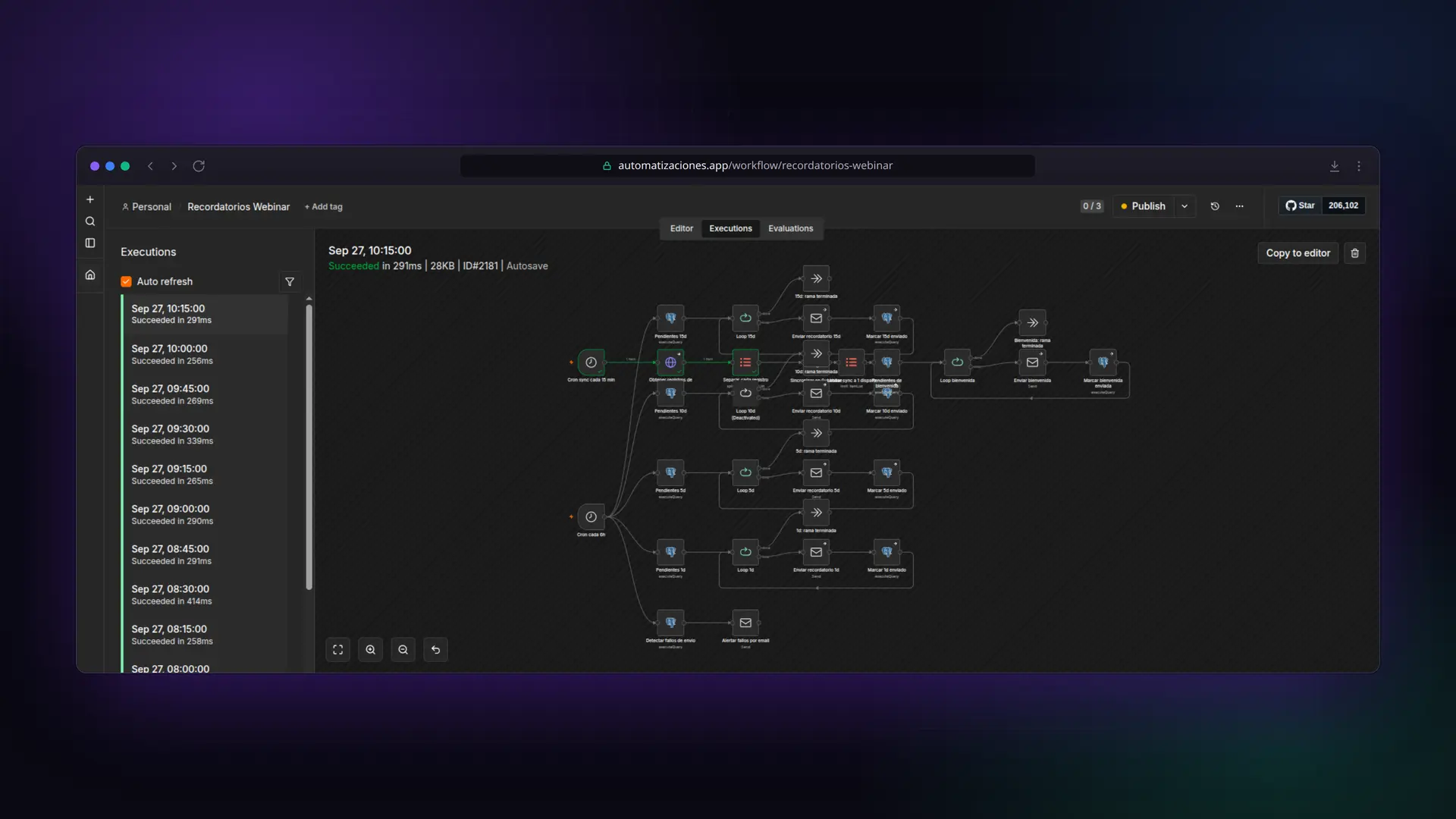Viewport: 1456px width, 819px height.
Task: Switch to the Editor tab
Action: click(x=682, y=229)
